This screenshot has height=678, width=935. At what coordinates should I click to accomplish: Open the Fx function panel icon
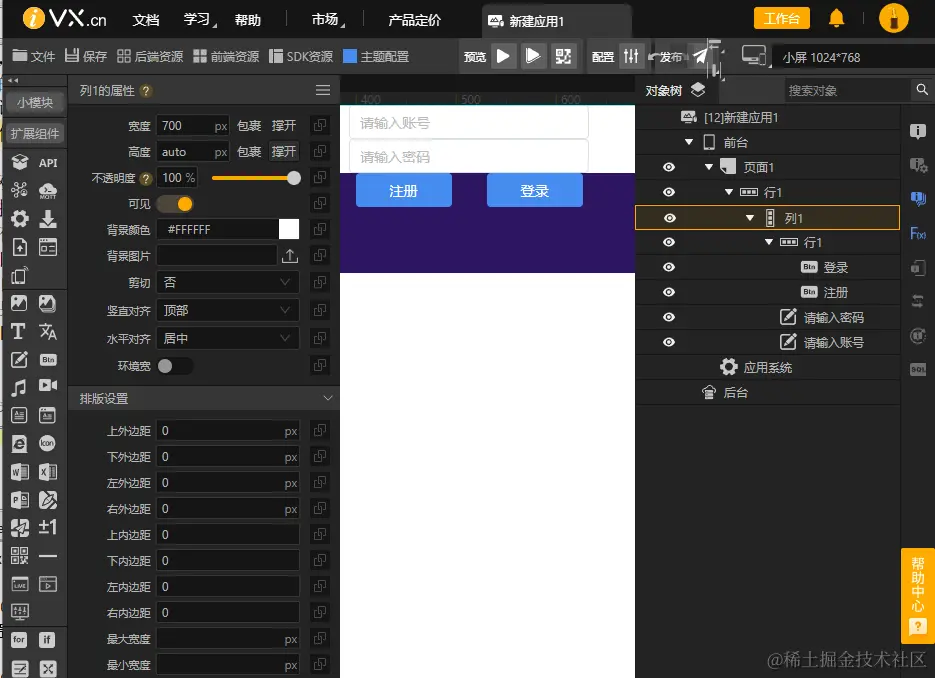918,233
